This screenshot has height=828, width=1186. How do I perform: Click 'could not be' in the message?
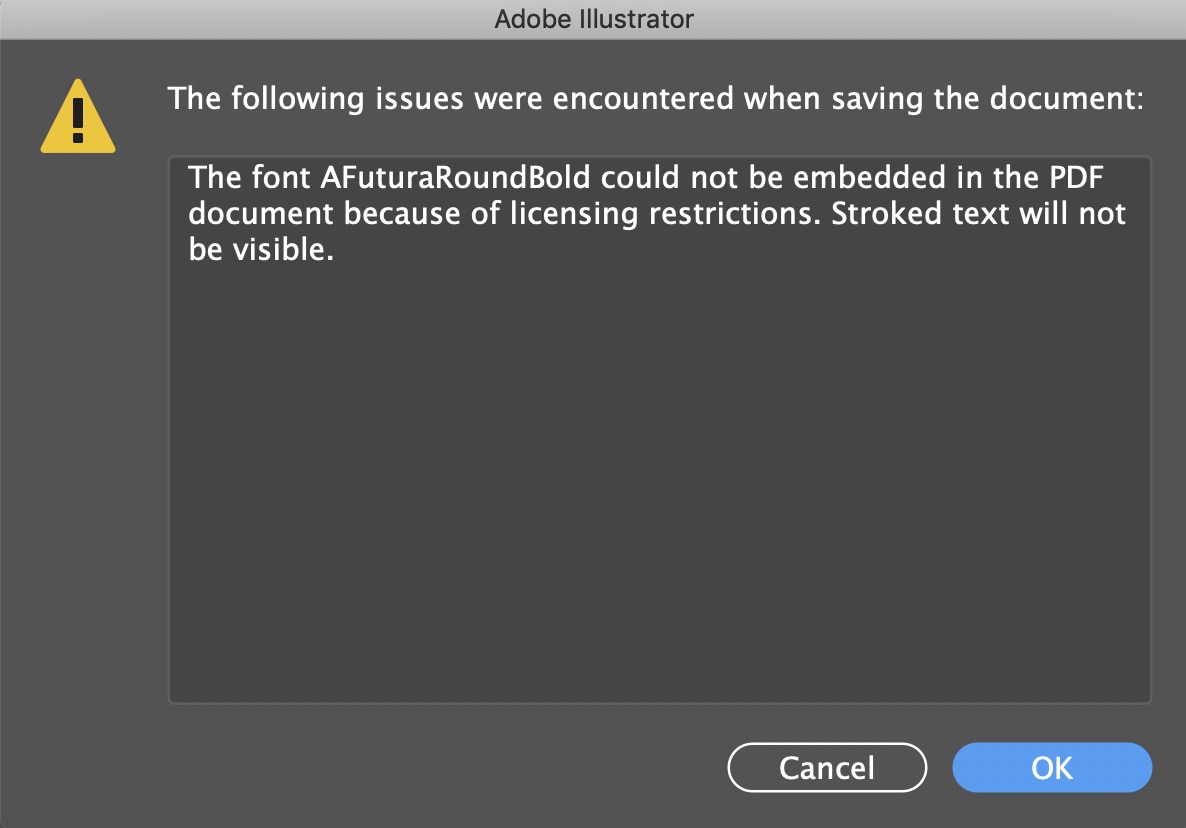[692, 178]
